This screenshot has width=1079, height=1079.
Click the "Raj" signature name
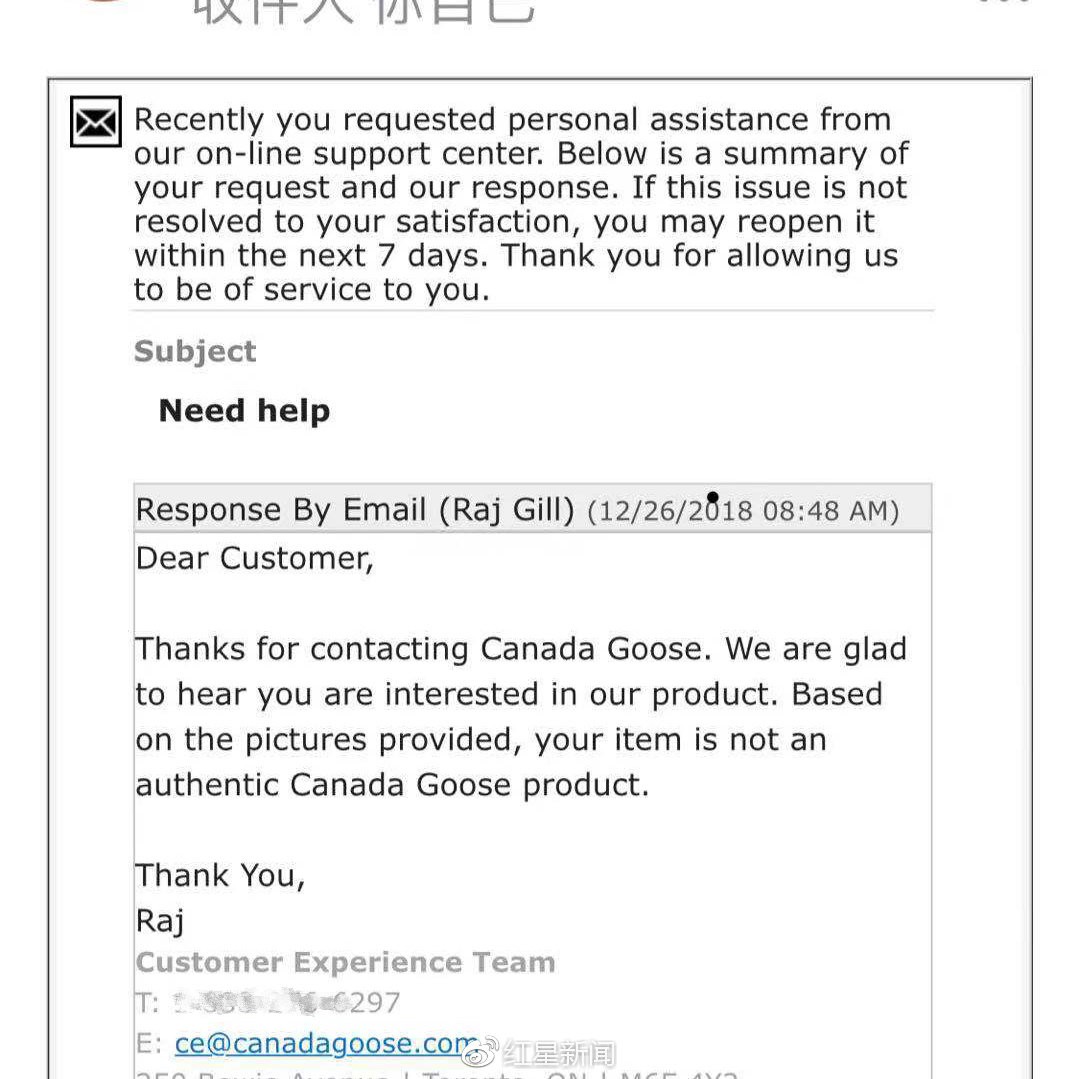tap(160, 920)
